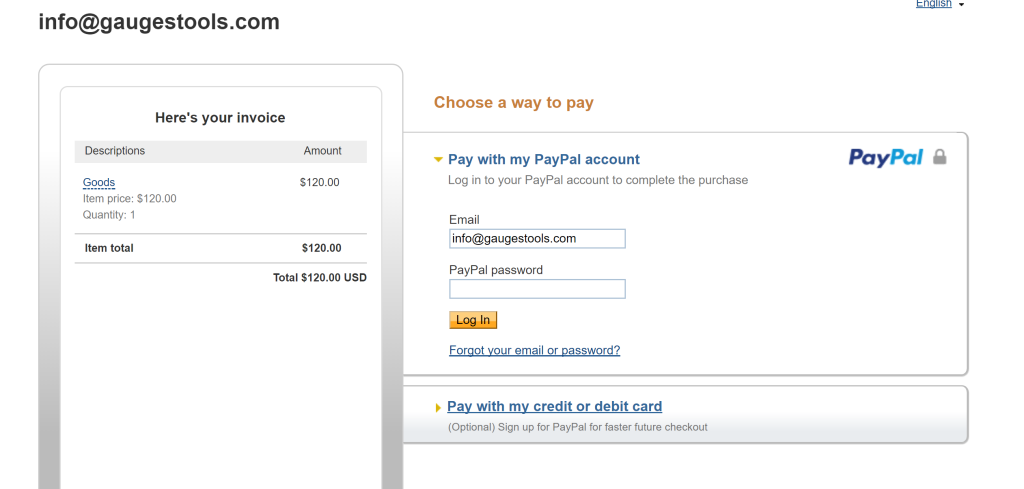1024x489 pixels.
Task: Click the PayPal logo
Action: coord(885,157)
